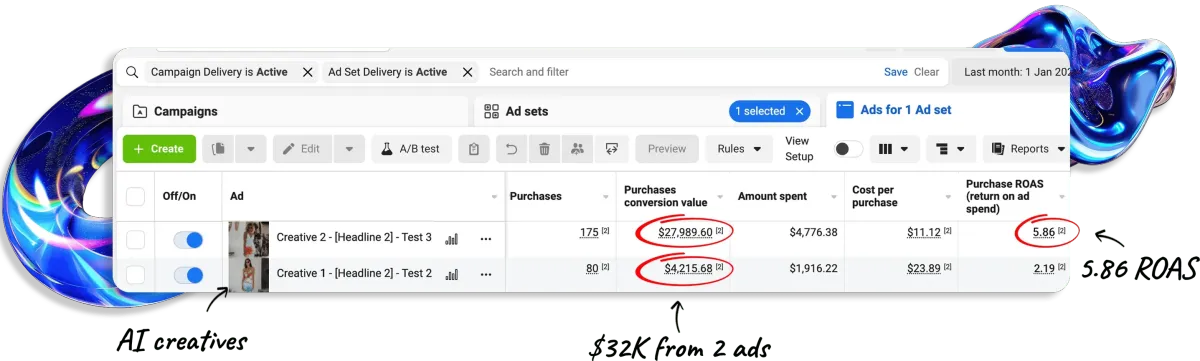This screenshot has height=361, width=1200.
Task: Click the green Create button
Action: coord(159,149)
